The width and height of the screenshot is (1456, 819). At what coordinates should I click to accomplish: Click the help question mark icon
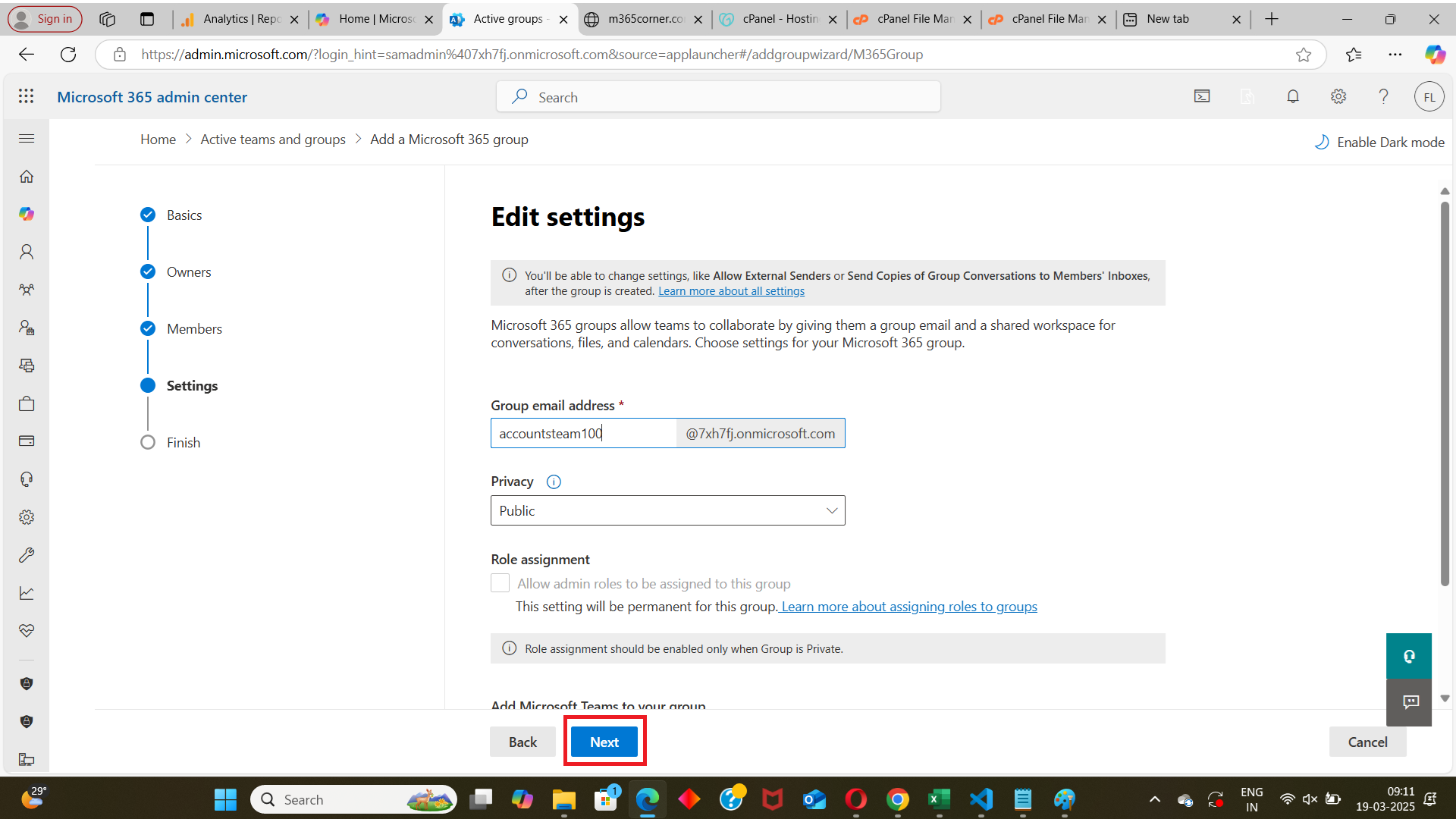(1383, 96)
